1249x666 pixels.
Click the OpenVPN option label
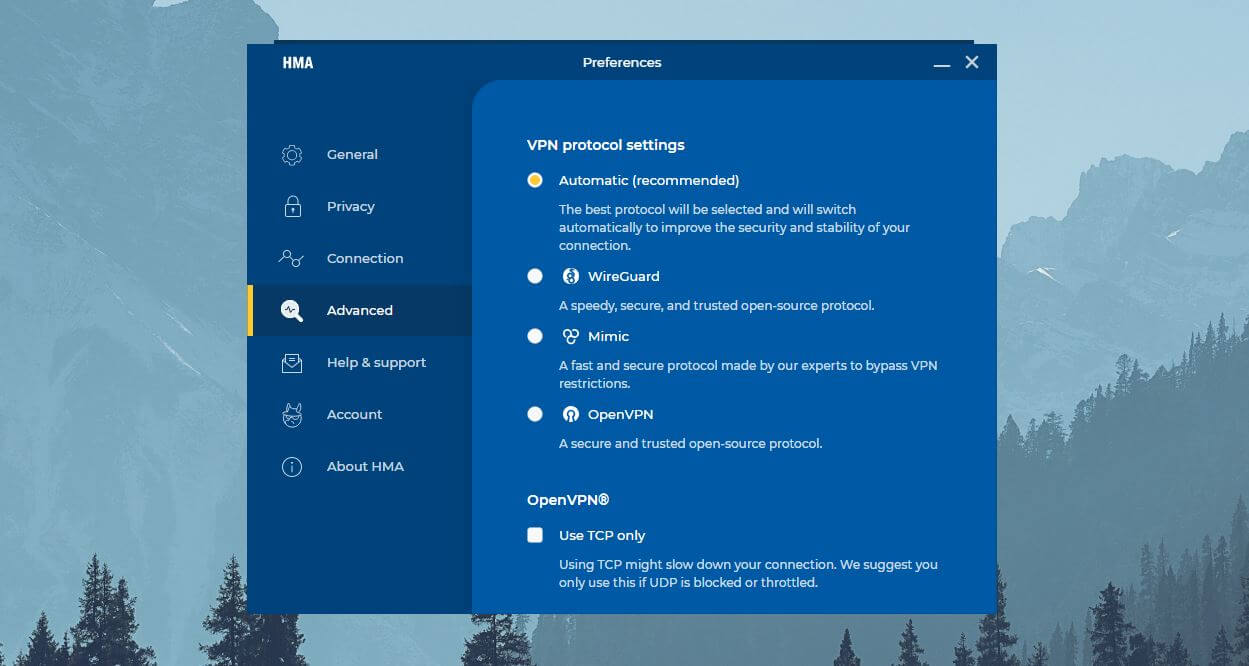point(621,415)
